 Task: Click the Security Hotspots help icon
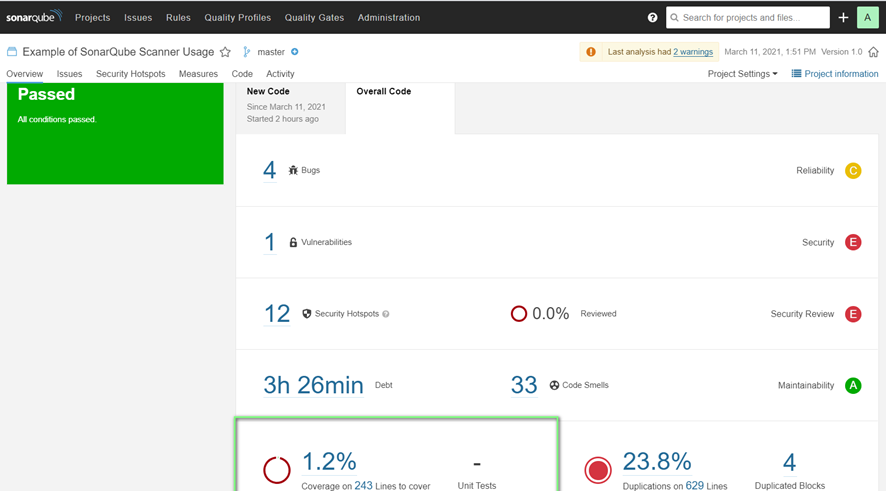click(x=385, y=314)
